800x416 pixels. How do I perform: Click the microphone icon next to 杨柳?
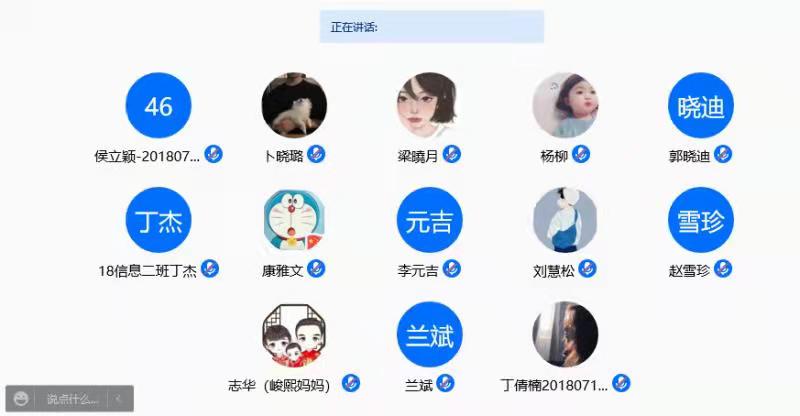581,154
